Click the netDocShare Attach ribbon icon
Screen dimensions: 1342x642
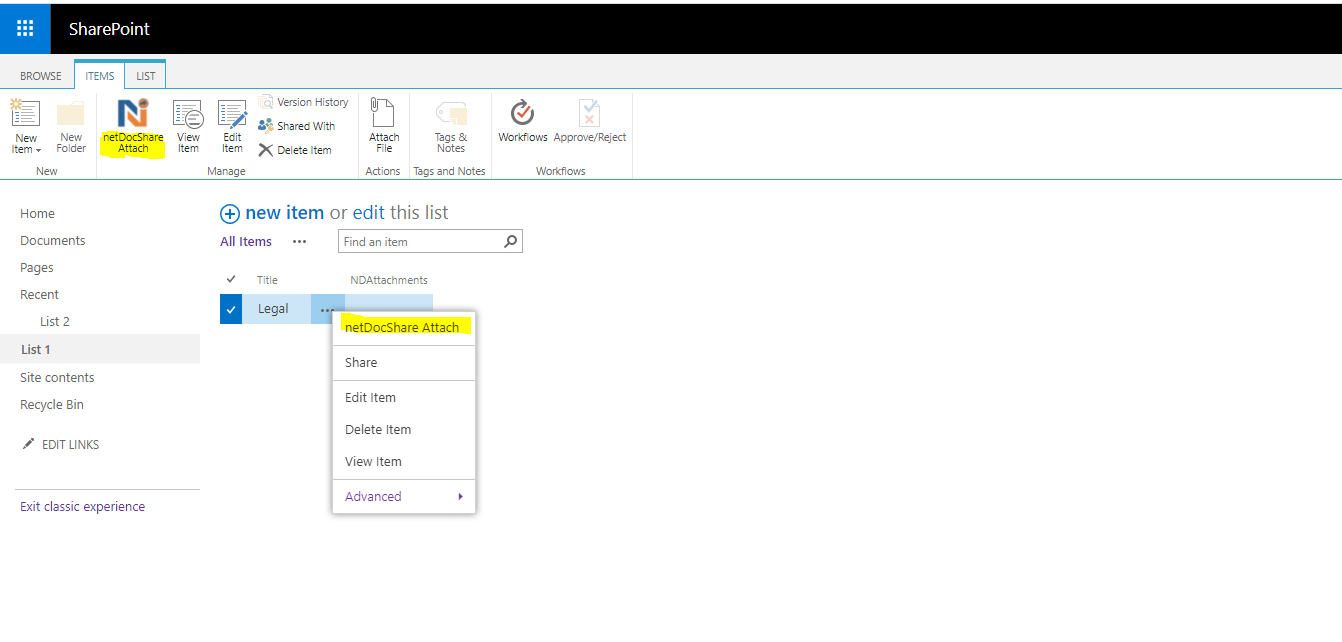tap(133, 113)
